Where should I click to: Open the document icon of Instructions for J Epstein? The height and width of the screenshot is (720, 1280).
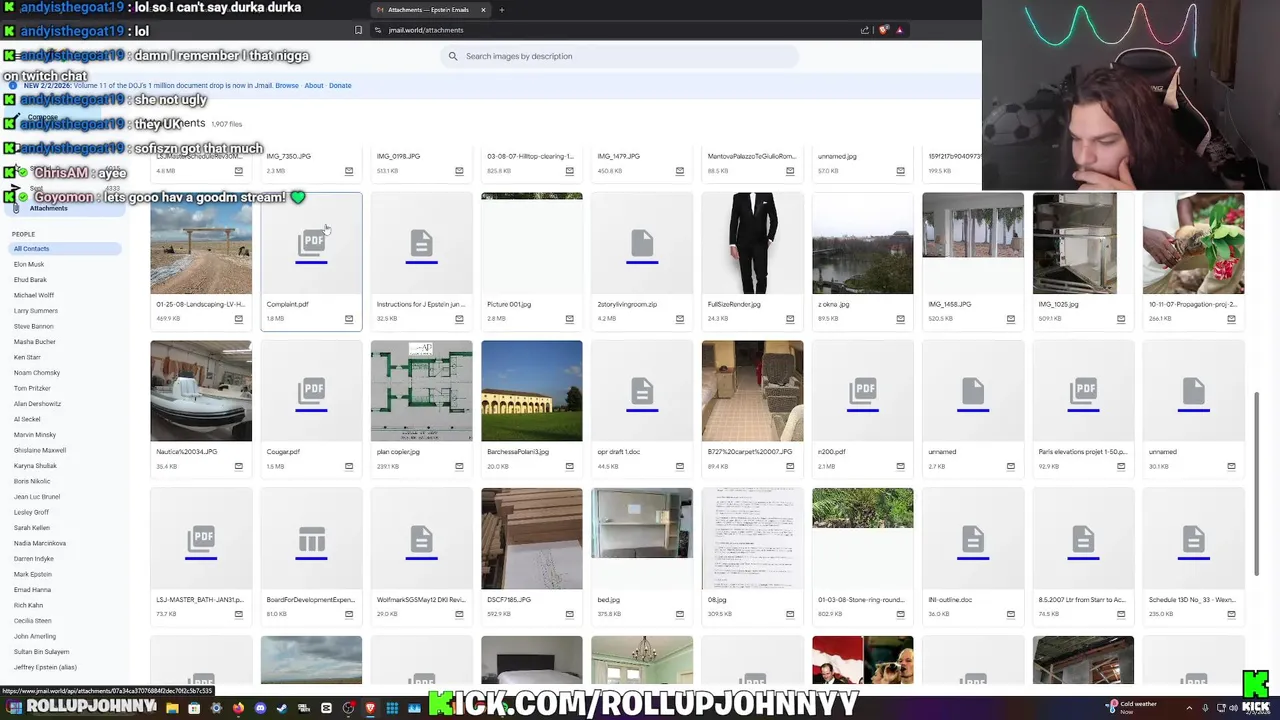pos(422,243)
